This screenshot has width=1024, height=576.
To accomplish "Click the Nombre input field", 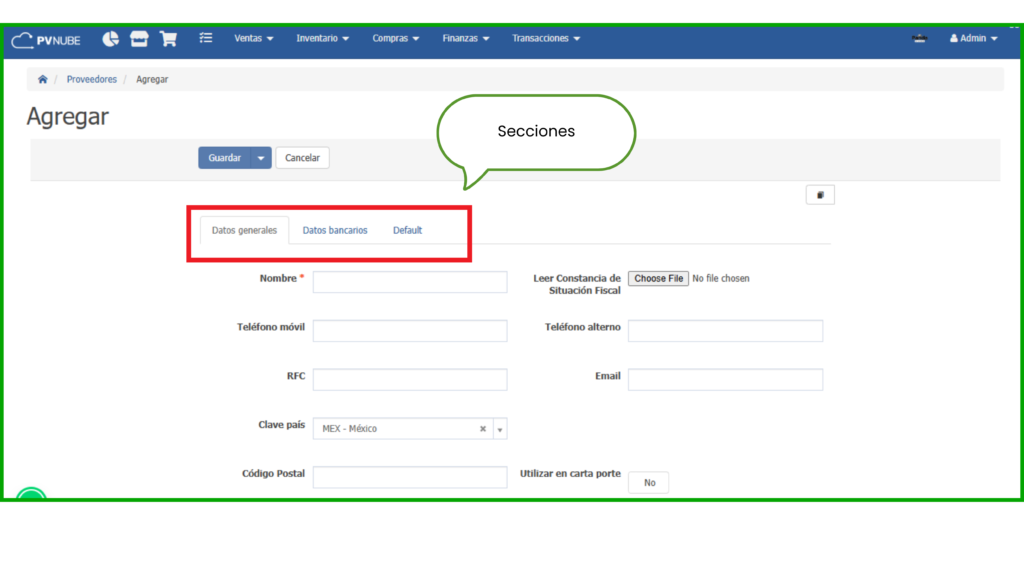I will pyautogui.click(x=410, y=282).
